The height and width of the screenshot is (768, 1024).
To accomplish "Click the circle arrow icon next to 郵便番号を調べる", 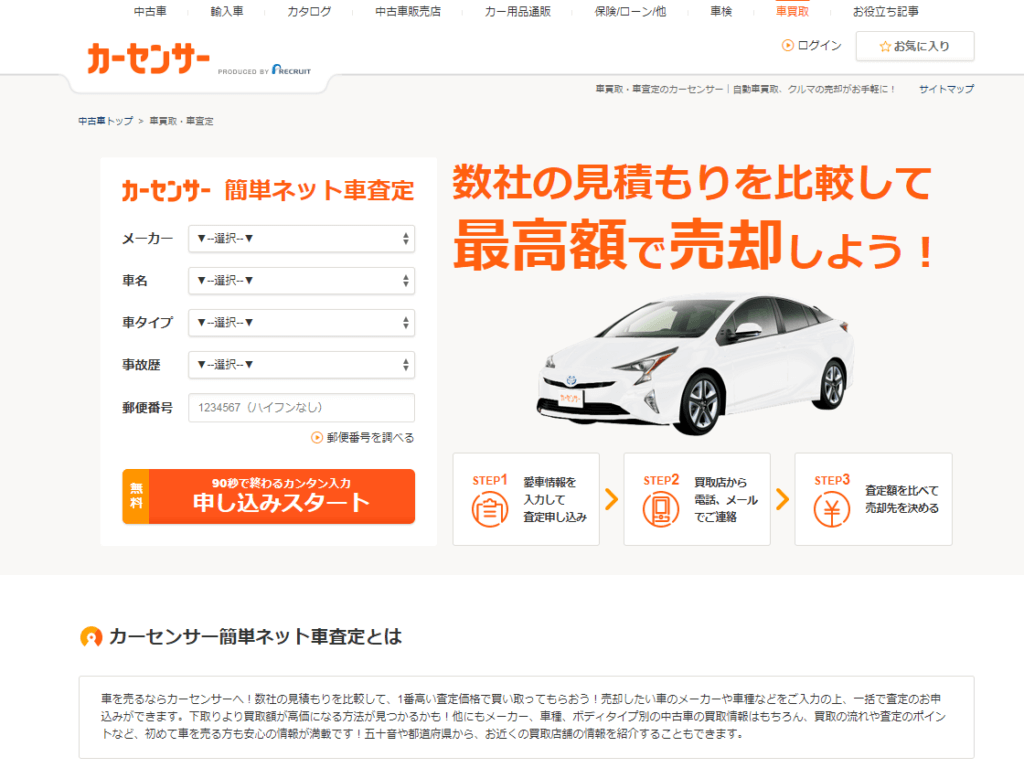I will 317,438.
